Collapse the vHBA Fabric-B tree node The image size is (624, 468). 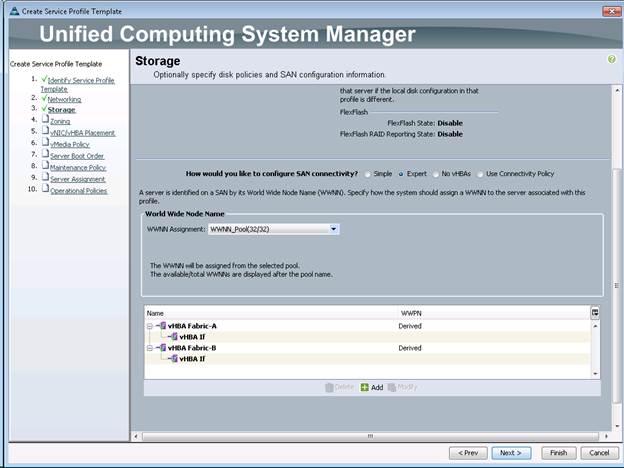coord(150,348)
